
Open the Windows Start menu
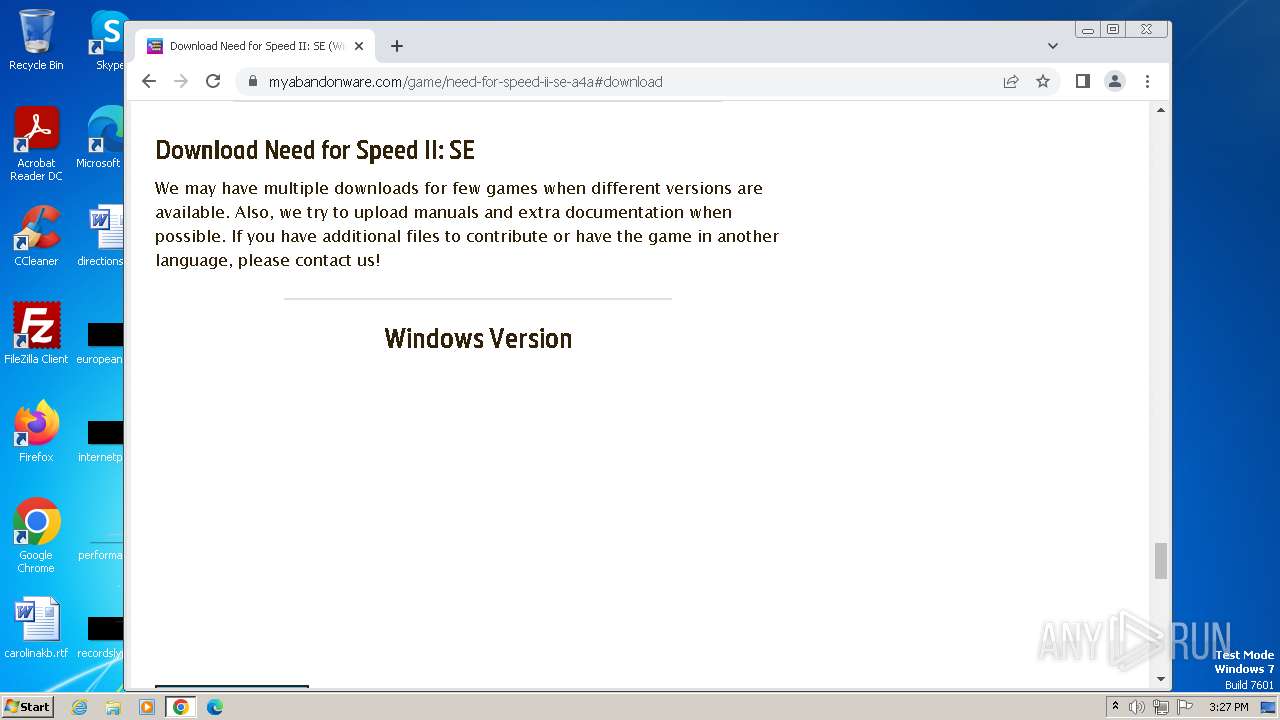[27, 706]
